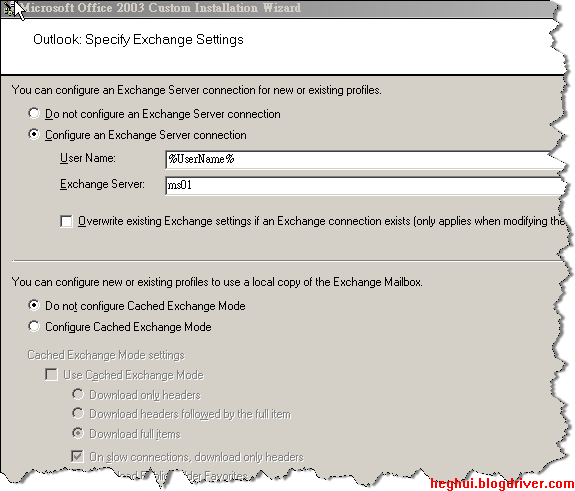Toggle 'On slow connections, download only headers'
Screen dimensions: 575x491
point(77,457)
